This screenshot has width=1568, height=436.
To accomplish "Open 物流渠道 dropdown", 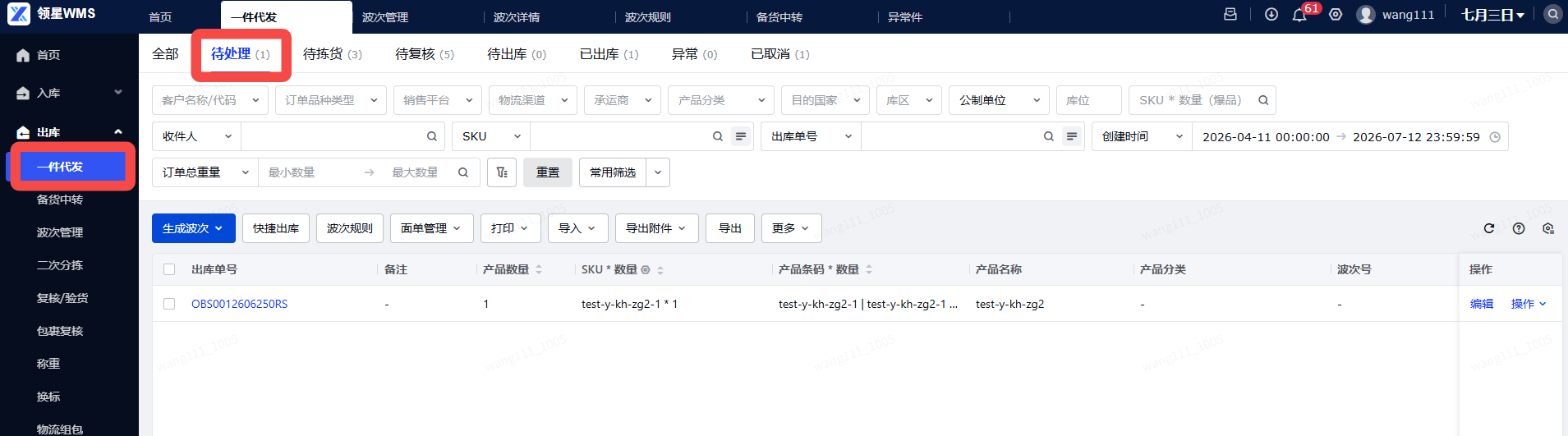I will 533,100.
